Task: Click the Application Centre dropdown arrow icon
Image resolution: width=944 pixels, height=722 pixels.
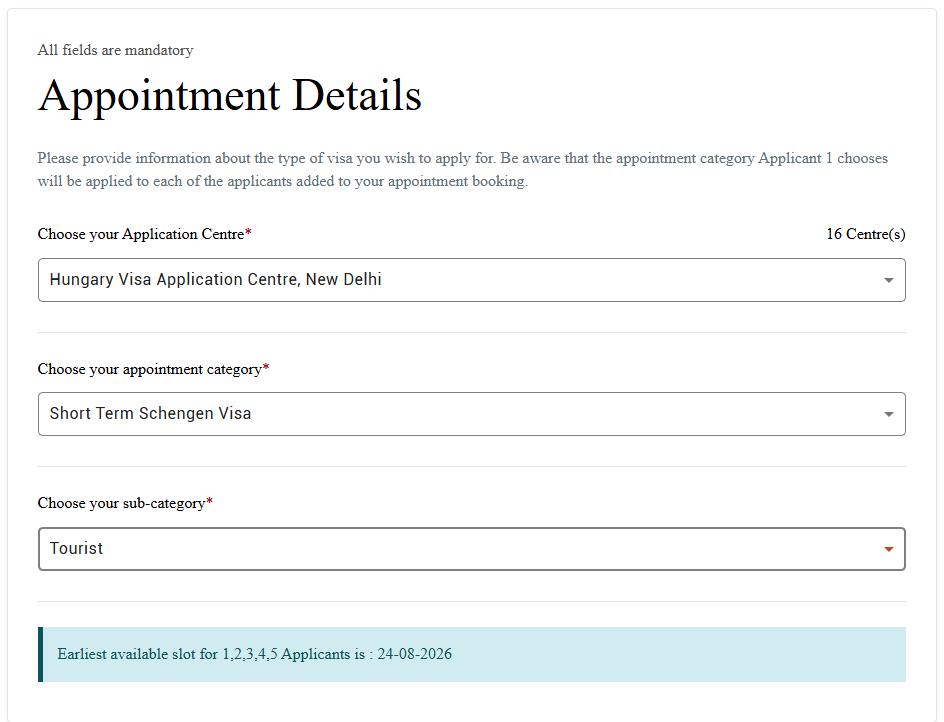Action: (888, 280)
